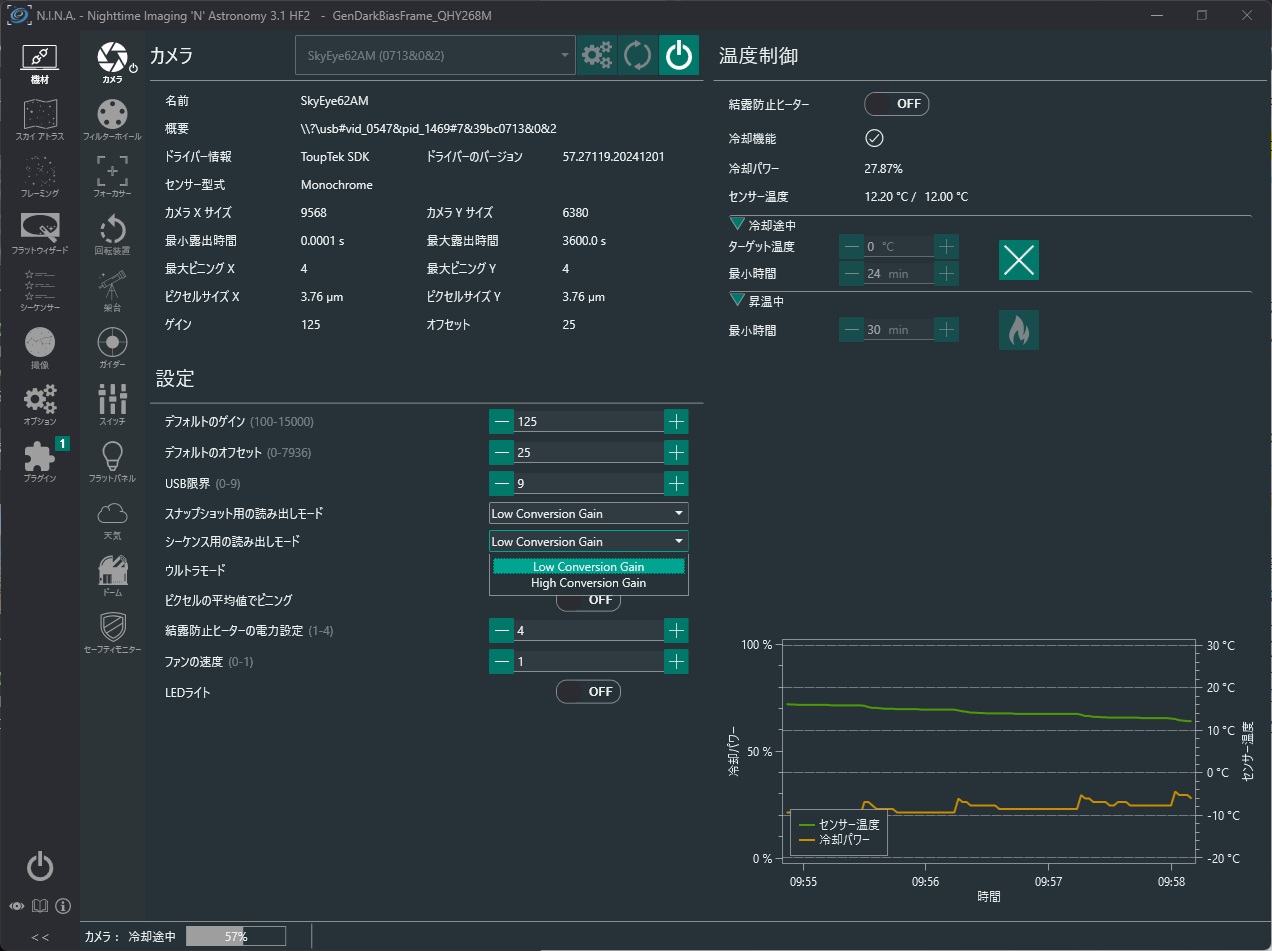Choose High Conversion Gain option
This screenshot has height=951, width=1272.
click(x=589, y=583)
